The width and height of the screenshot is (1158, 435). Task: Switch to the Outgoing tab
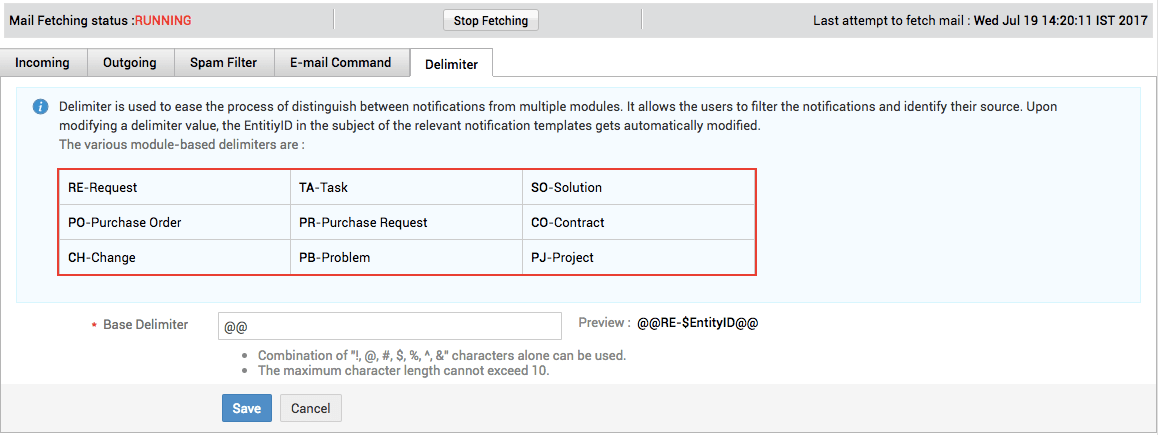pyautogui.click(x=130, y=63)
